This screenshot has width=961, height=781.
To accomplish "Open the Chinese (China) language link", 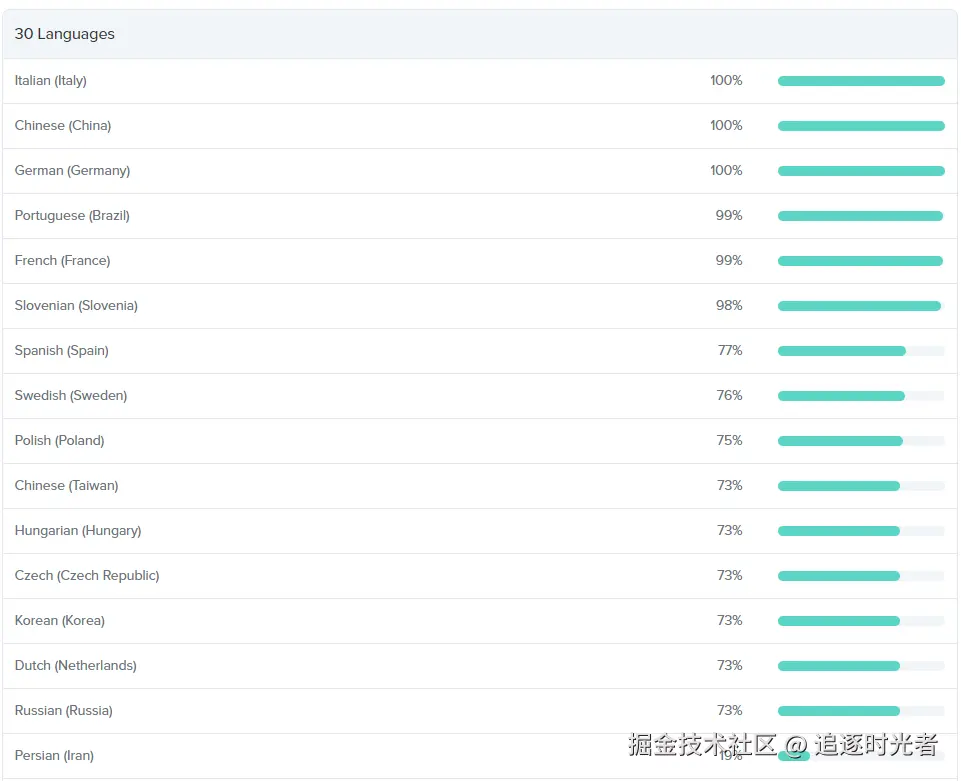I will (63, 126).
